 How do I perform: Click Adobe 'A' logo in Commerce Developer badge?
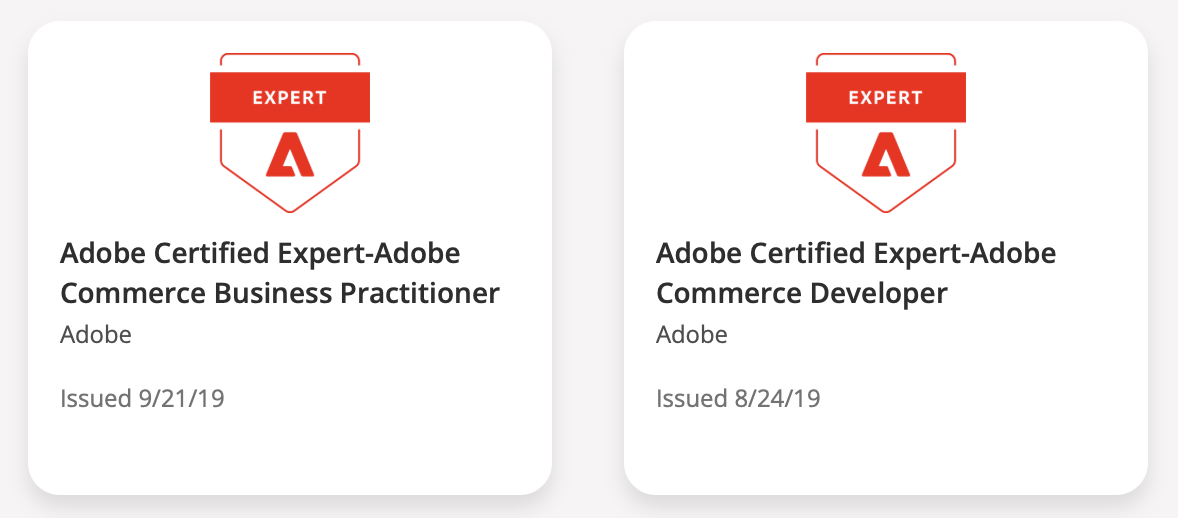click(886, 154)
